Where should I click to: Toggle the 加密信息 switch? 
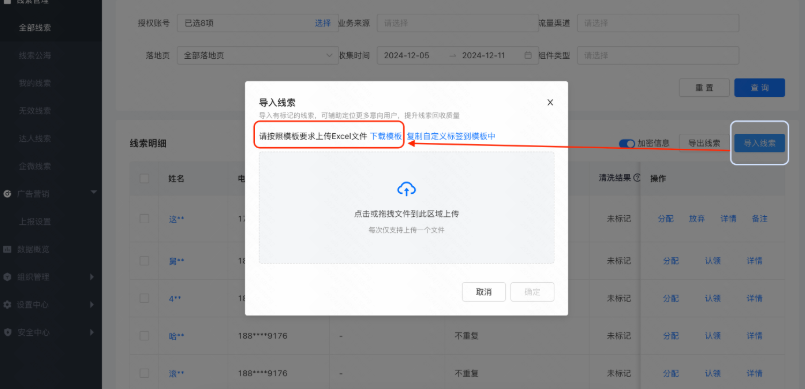point(627,143)
